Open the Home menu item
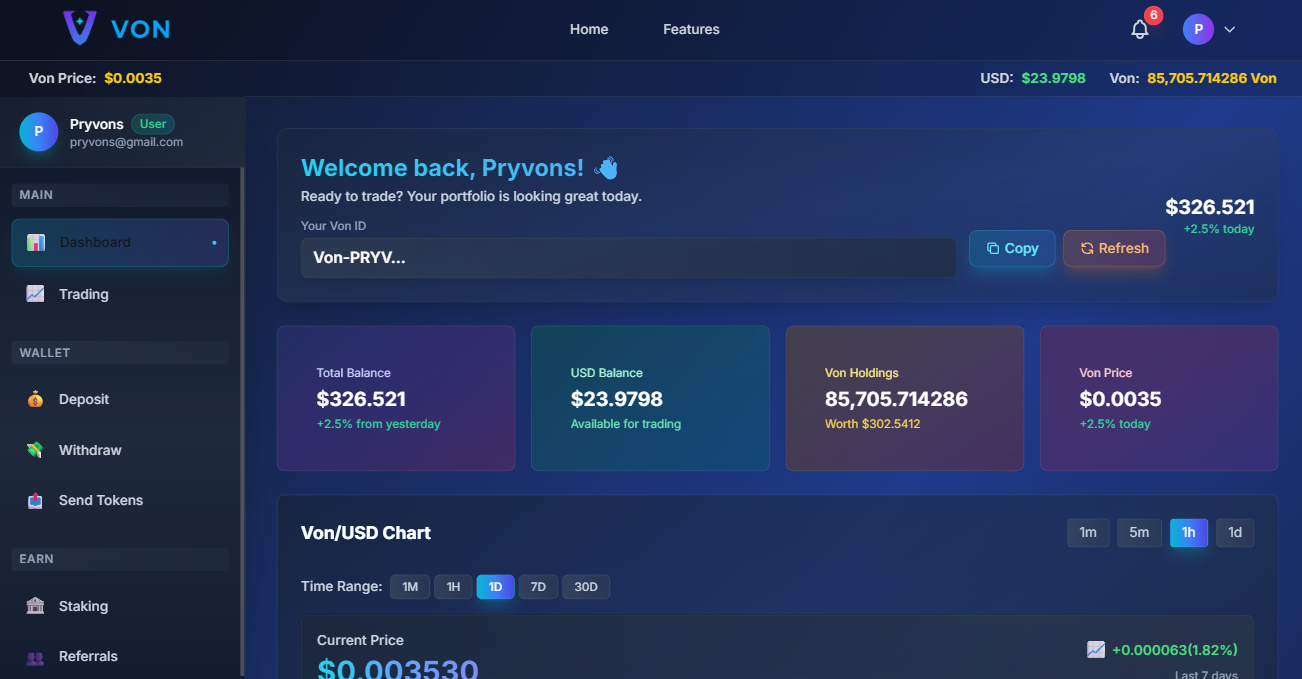Screen dimensions: 1302x679 (x=589, y=29)
